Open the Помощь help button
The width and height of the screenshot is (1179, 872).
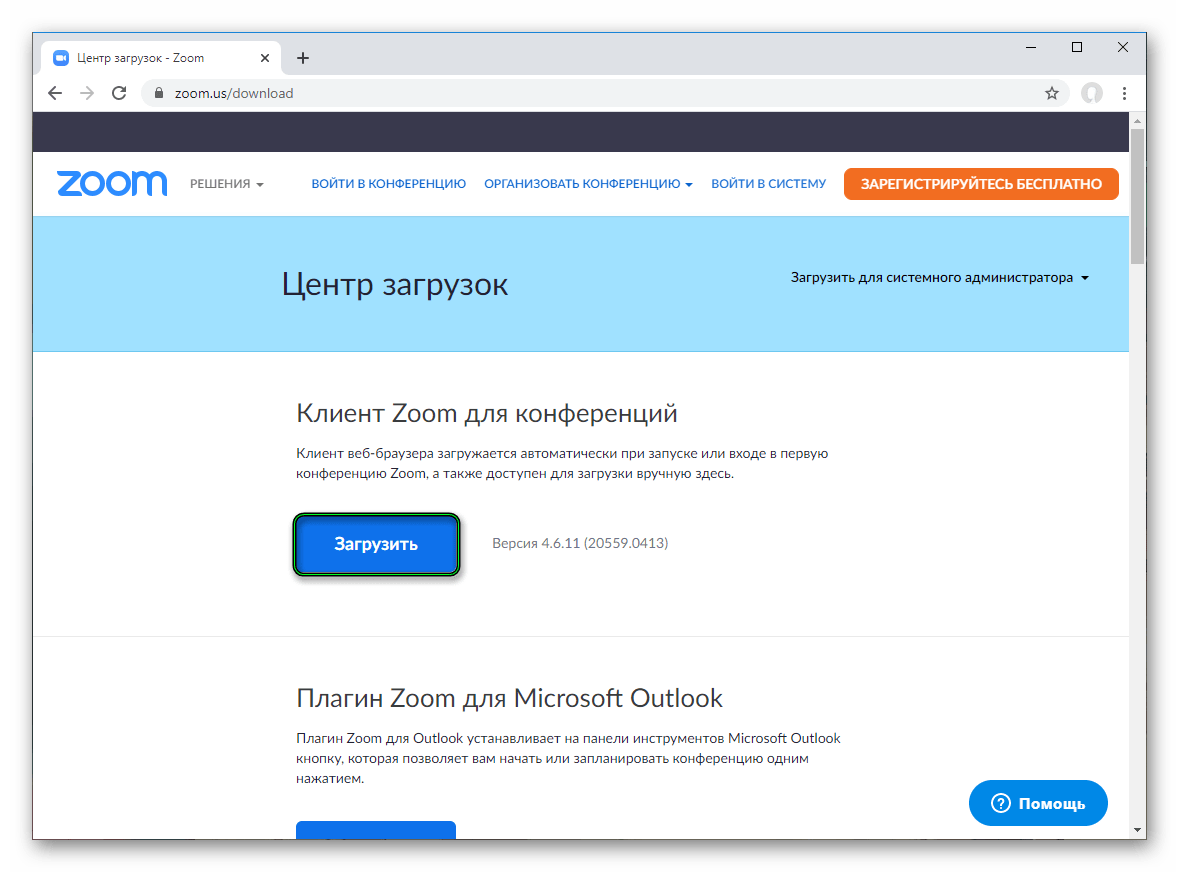tap(1038, 803)
